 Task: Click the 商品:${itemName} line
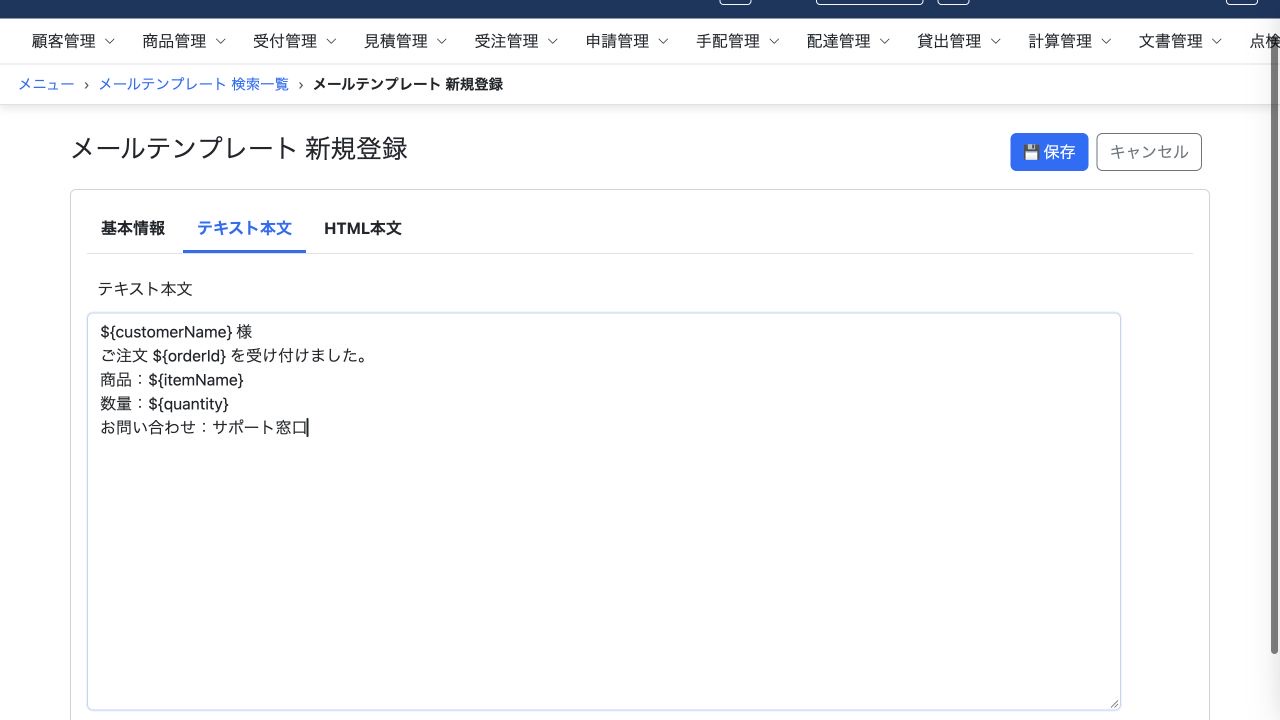pyautogui.click(x=172, y=379)
